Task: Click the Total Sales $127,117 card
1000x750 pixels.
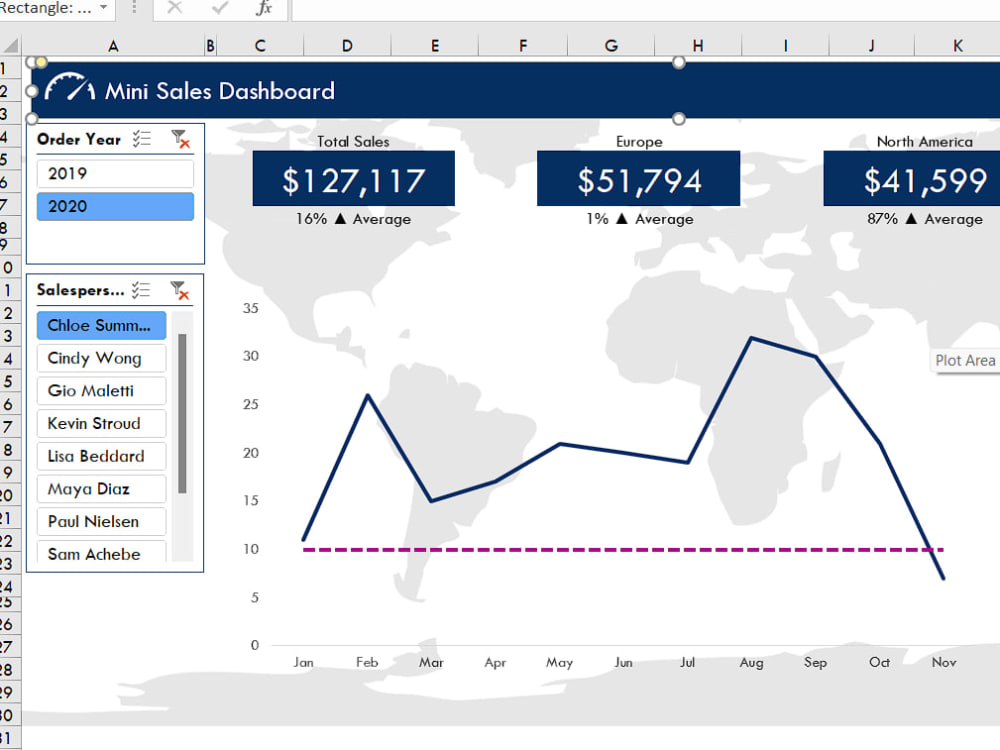Action: point(353,179)
